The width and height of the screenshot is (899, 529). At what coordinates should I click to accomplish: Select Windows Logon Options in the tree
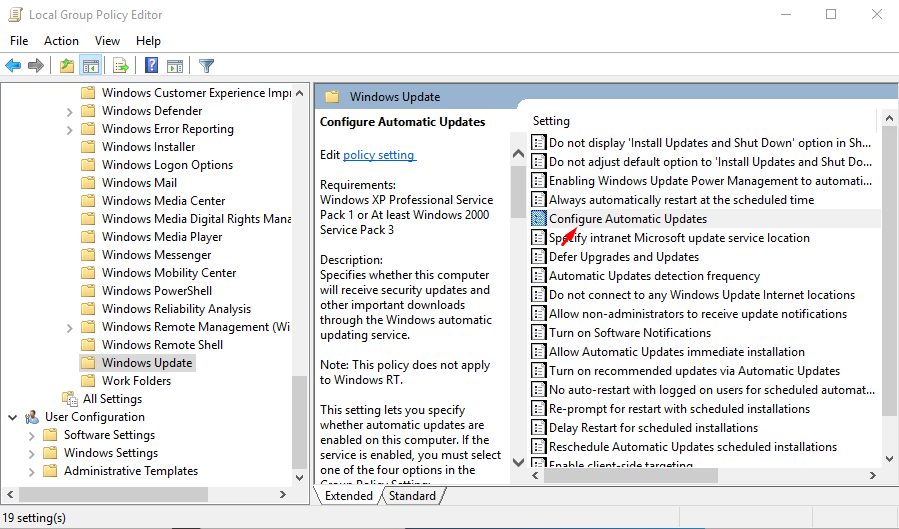point(167,164)
